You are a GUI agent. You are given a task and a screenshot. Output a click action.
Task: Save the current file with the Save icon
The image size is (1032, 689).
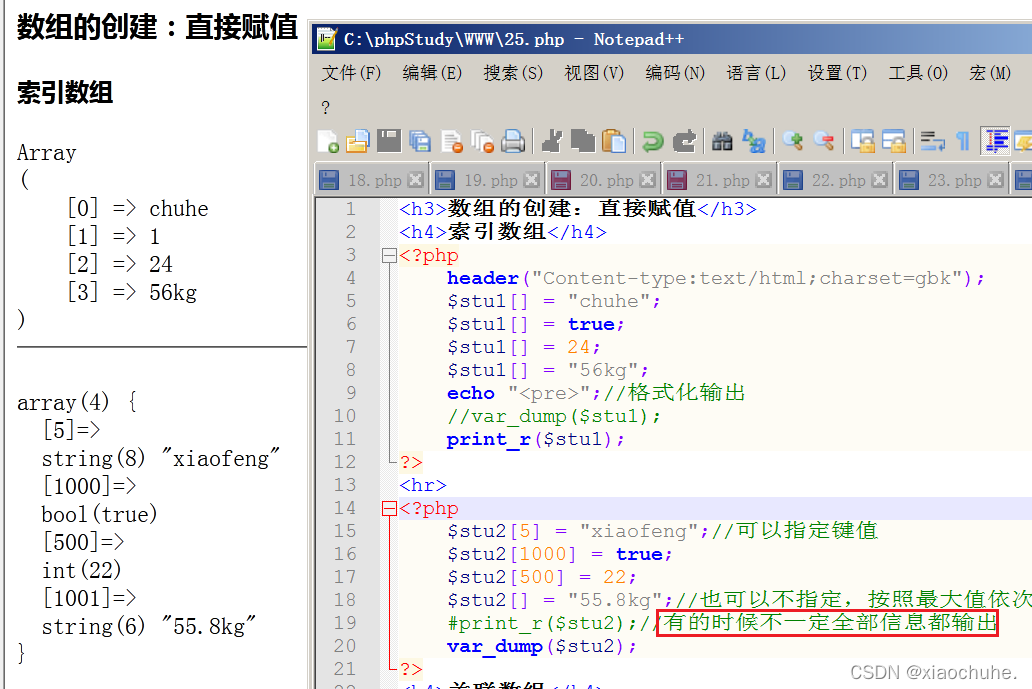pos(388,141)
